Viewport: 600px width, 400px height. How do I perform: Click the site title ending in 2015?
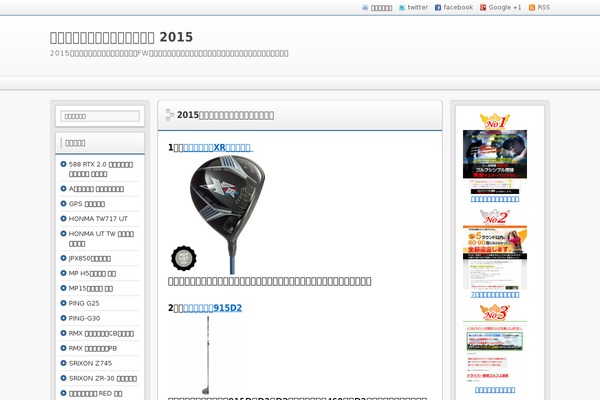[121, 37]
